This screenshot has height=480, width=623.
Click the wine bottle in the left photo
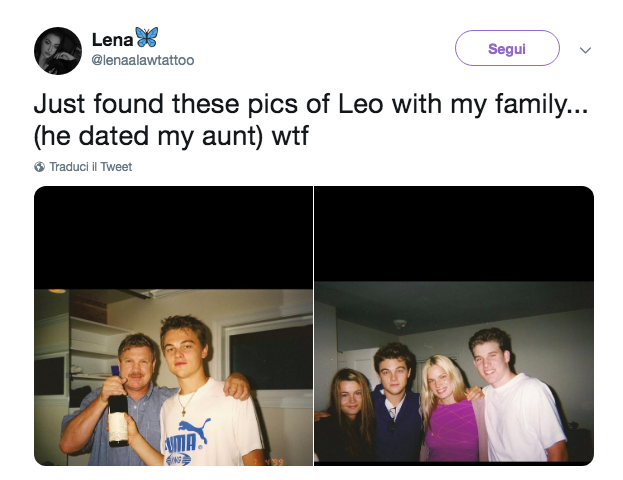pos(118,409)
